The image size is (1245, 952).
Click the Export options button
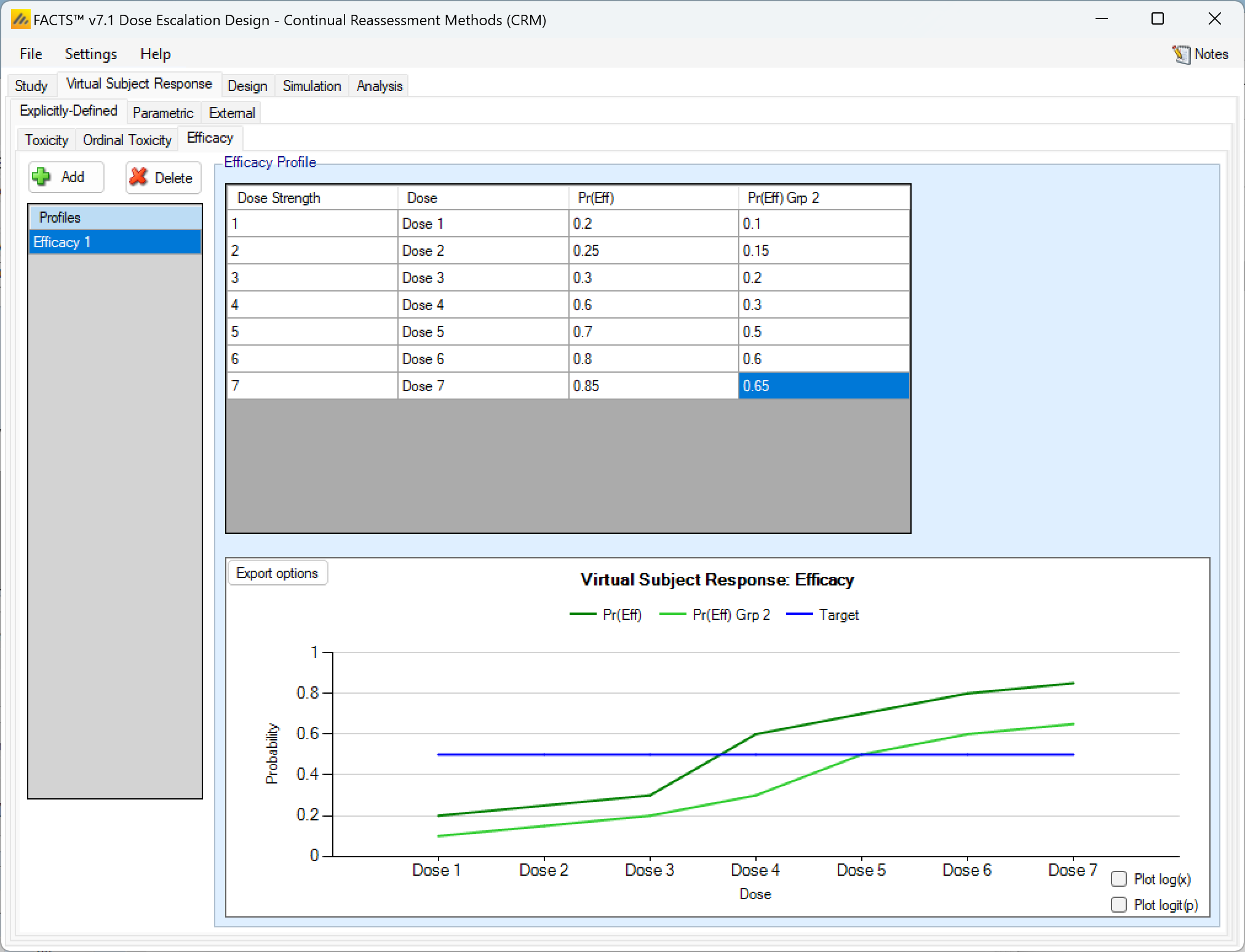(x=277, y=573)
